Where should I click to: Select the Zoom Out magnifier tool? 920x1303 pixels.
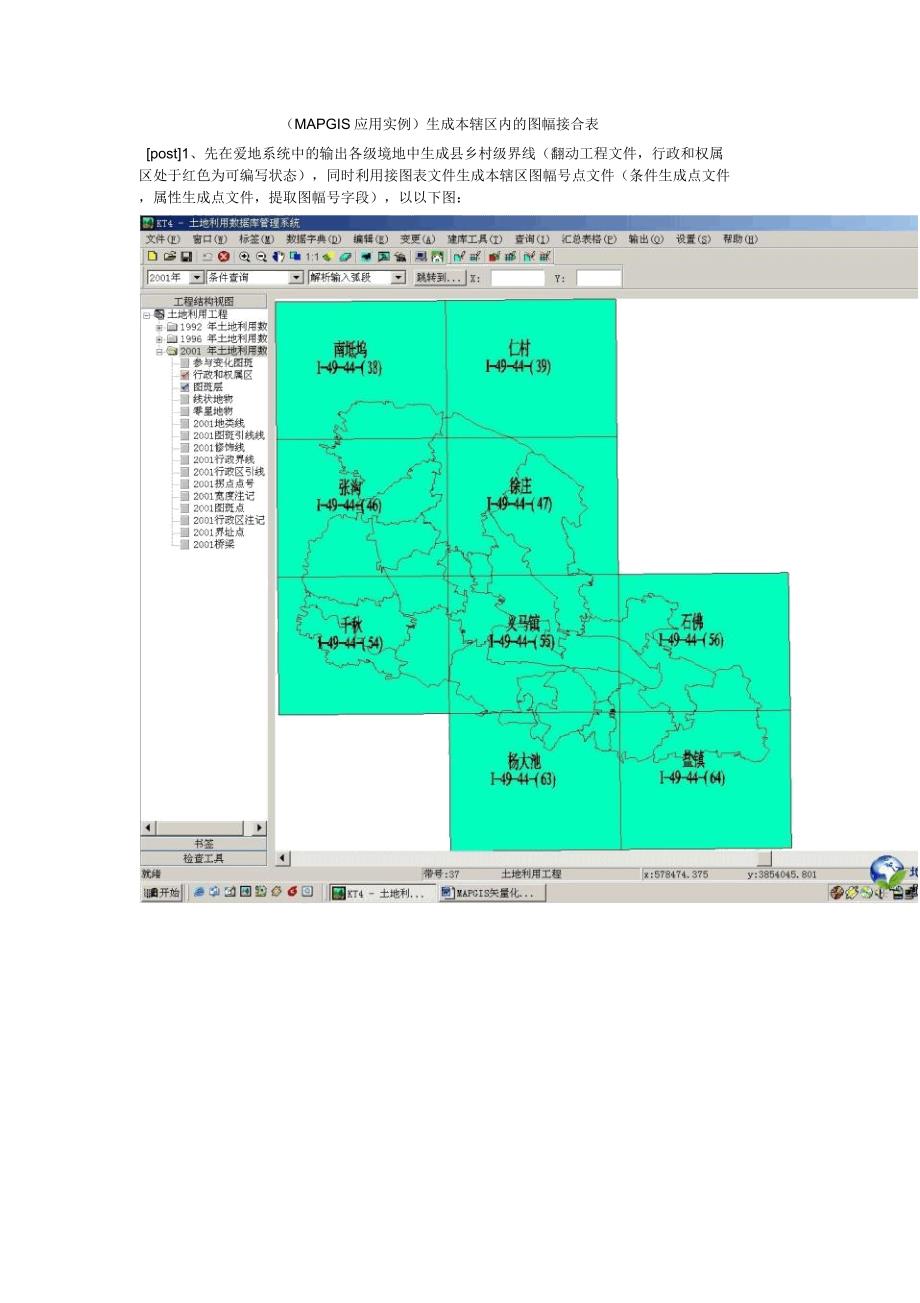point(260,257)
